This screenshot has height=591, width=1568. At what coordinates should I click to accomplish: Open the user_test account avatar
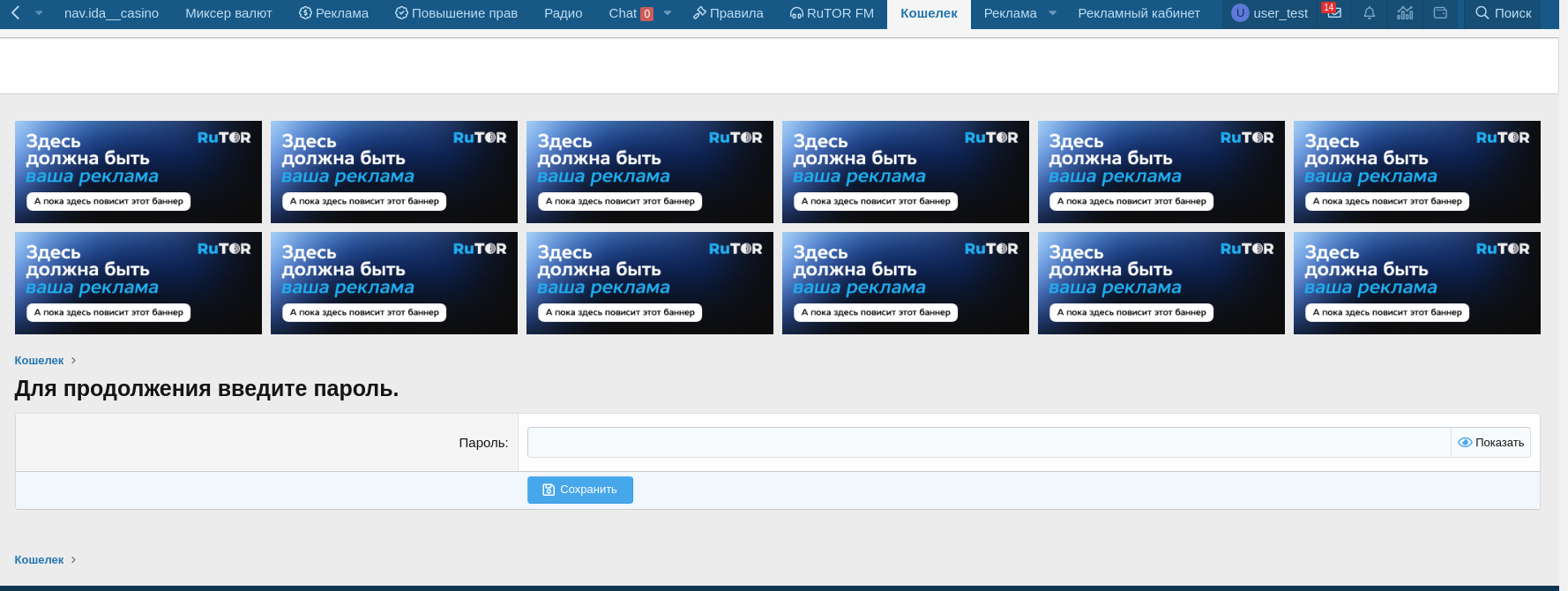point(1240,13)
